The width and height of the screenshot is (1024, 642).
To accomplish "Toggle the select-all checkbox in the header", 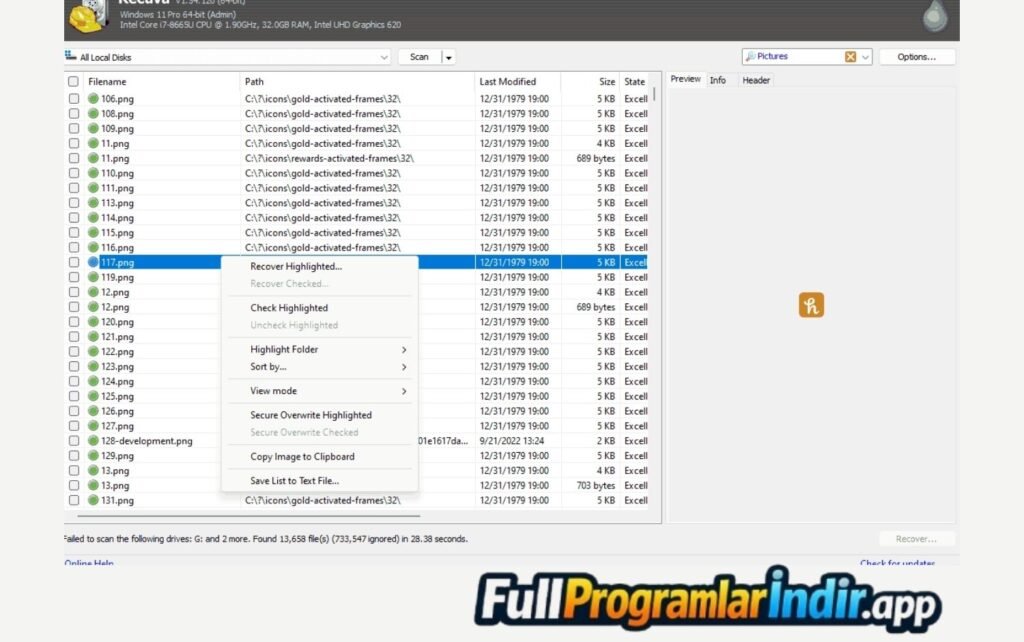I will point(74,82).
